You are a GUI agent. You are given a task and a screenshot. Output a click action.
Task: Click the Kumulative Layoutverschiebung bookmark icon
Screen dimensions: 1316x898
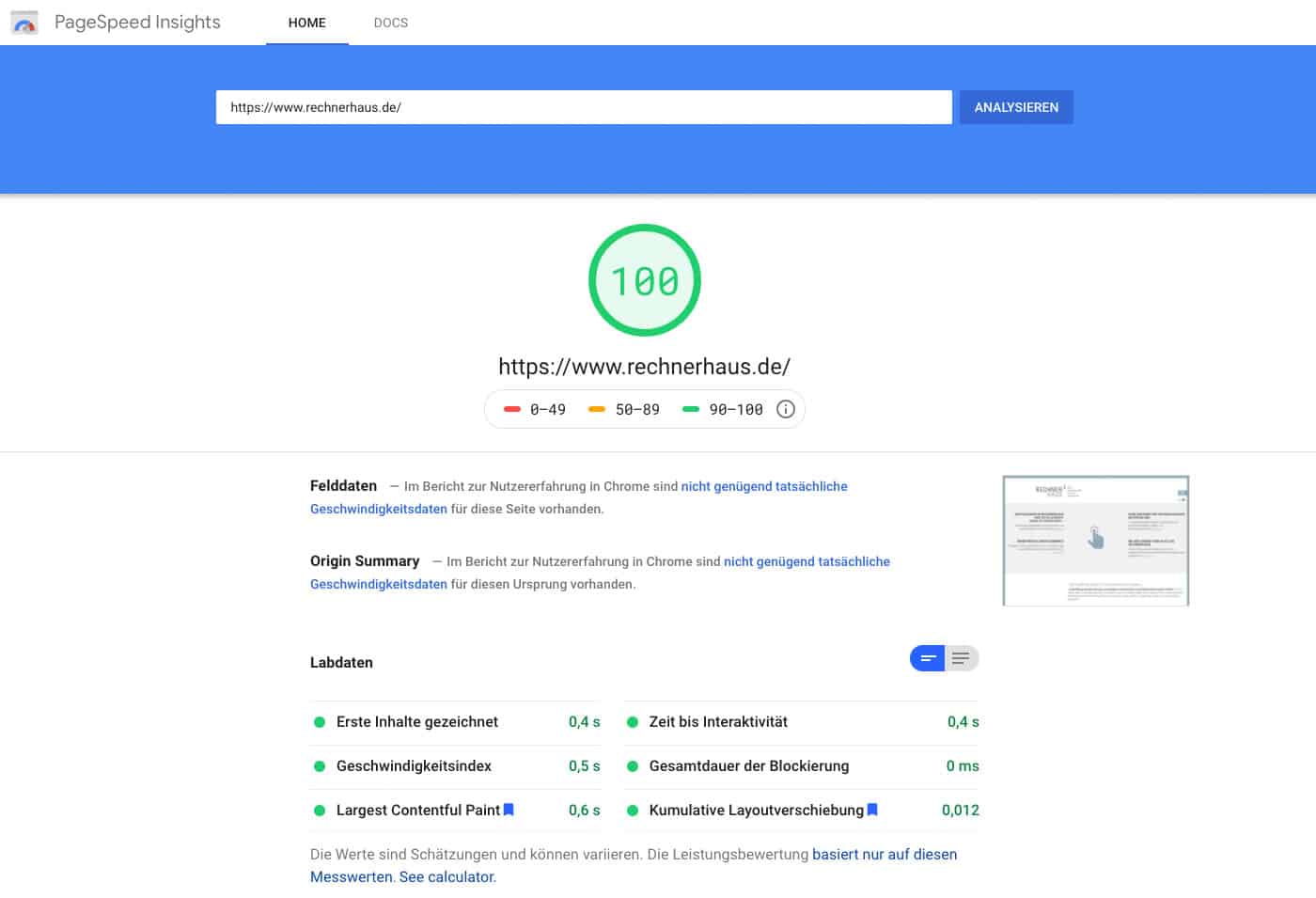click(x=872, y=810)
